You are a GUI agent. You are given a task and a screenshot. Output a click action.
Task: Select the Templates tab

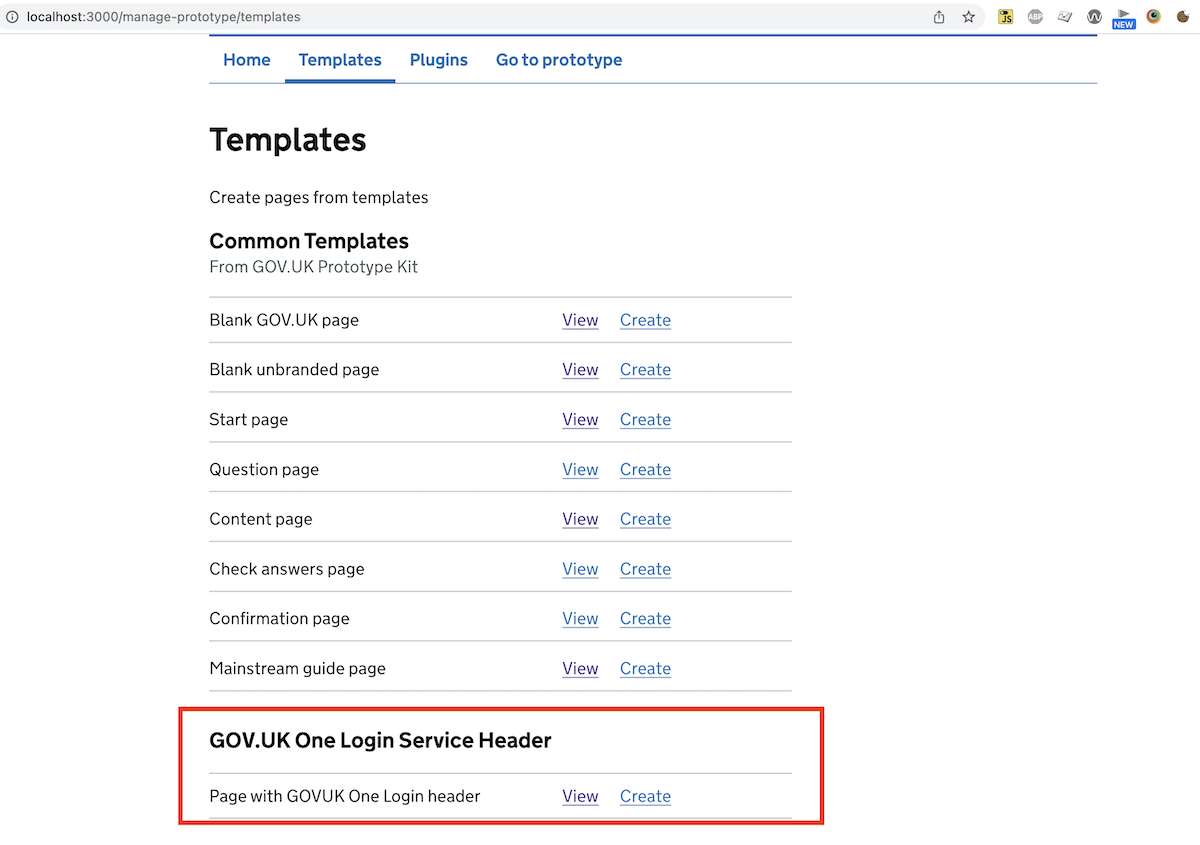click(340, 60)
